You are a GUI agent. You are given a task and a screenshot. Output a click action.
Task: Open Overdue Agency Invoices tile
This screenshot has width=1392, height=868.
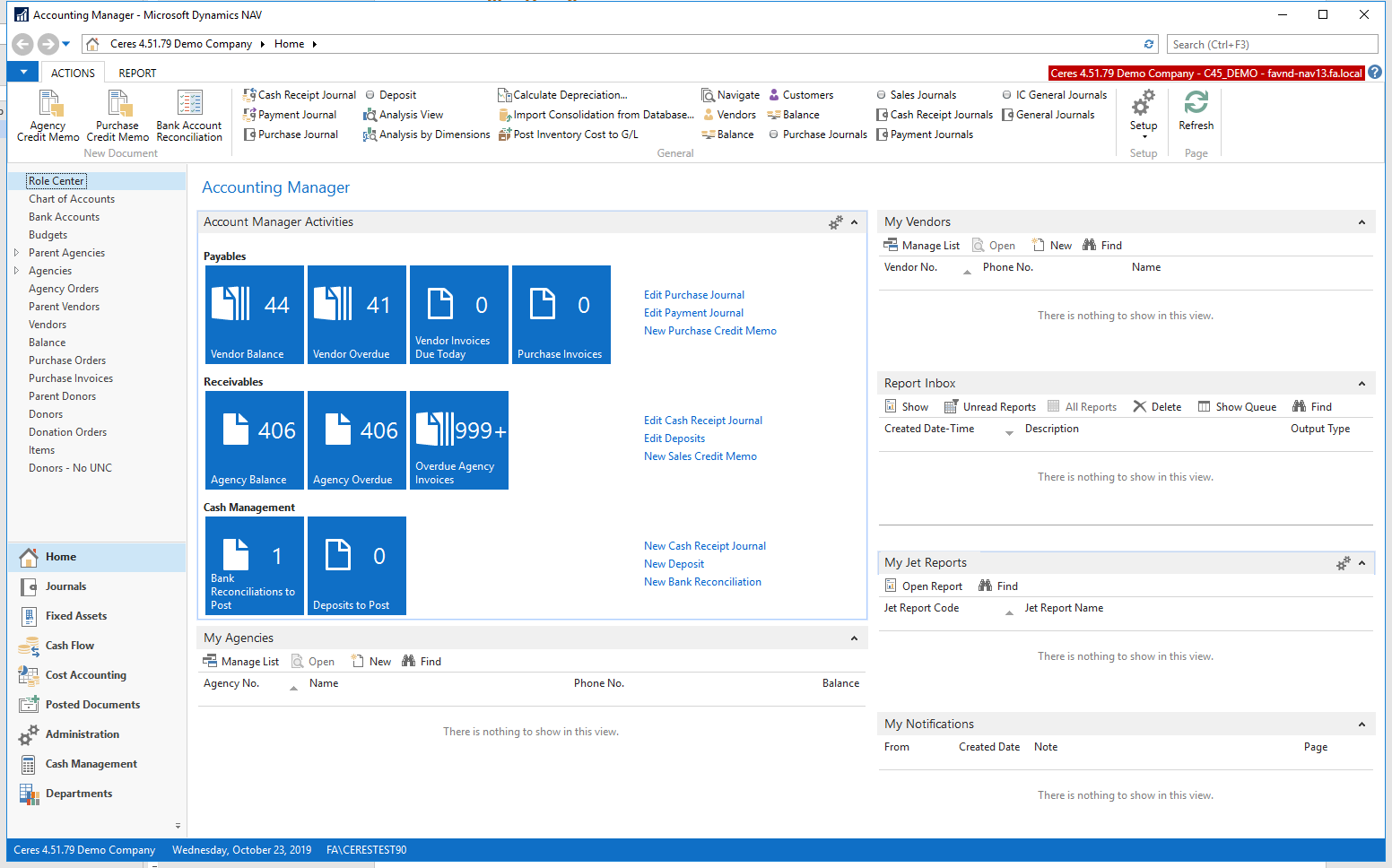(459, 439)
